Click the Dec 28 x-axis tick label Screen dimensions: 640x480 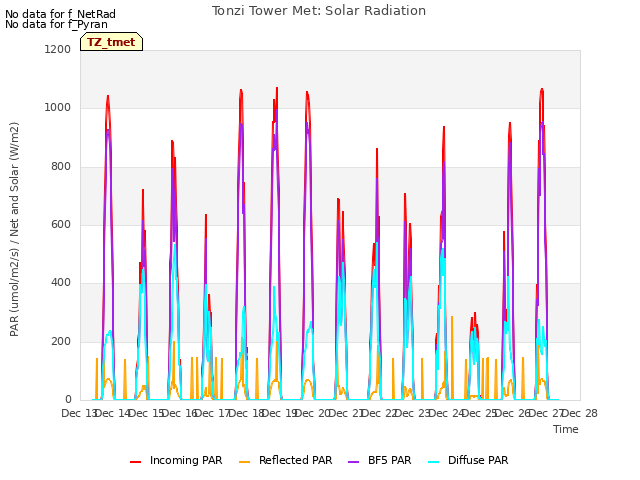pyautogui.click(x=580, y=413)
